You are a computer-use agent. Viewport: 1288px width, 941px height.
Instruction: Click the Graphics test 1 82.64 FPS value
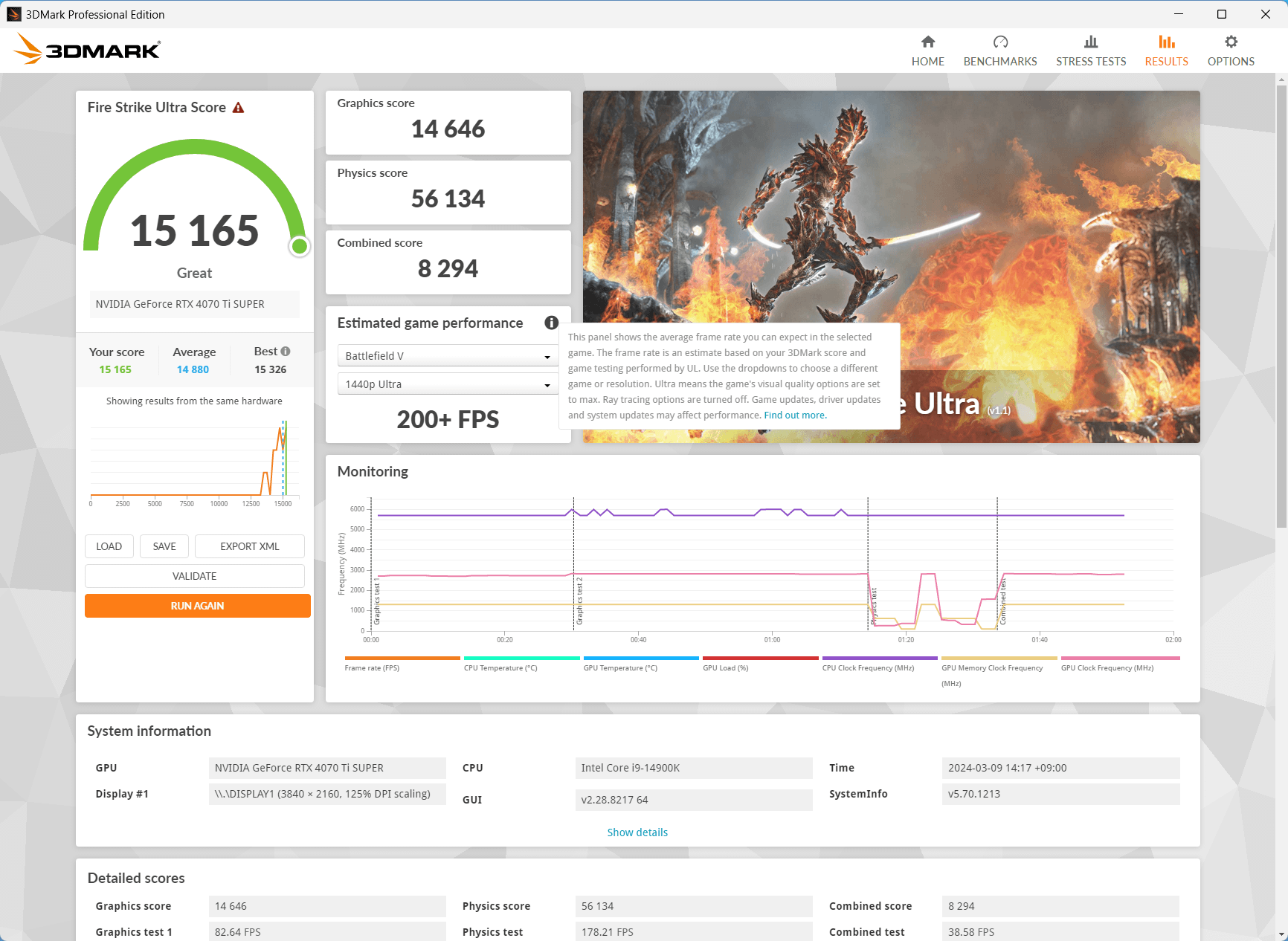[327, 931]
